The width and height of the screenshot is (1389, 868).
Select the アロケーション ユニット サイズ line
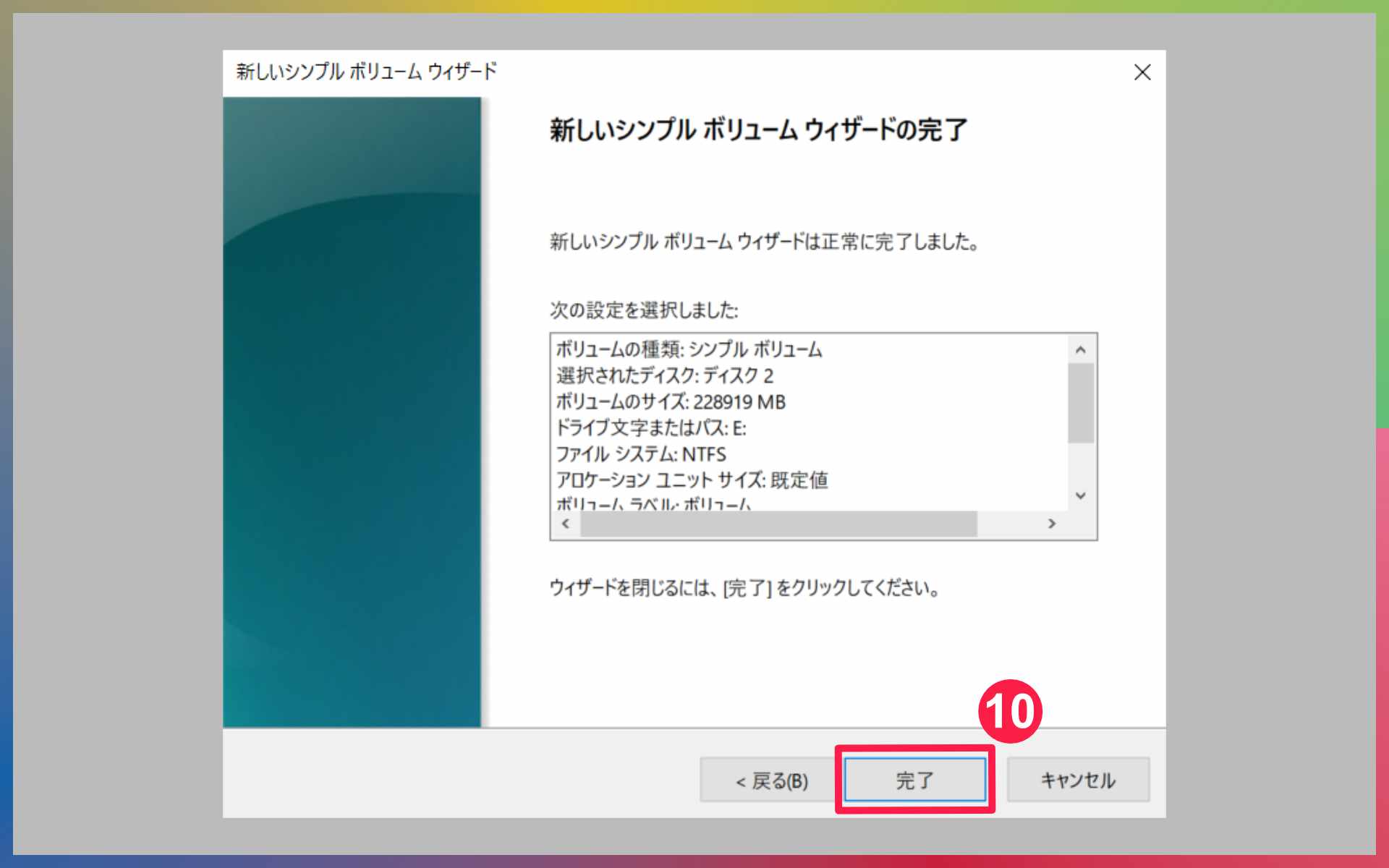click(x=692, y=480)
